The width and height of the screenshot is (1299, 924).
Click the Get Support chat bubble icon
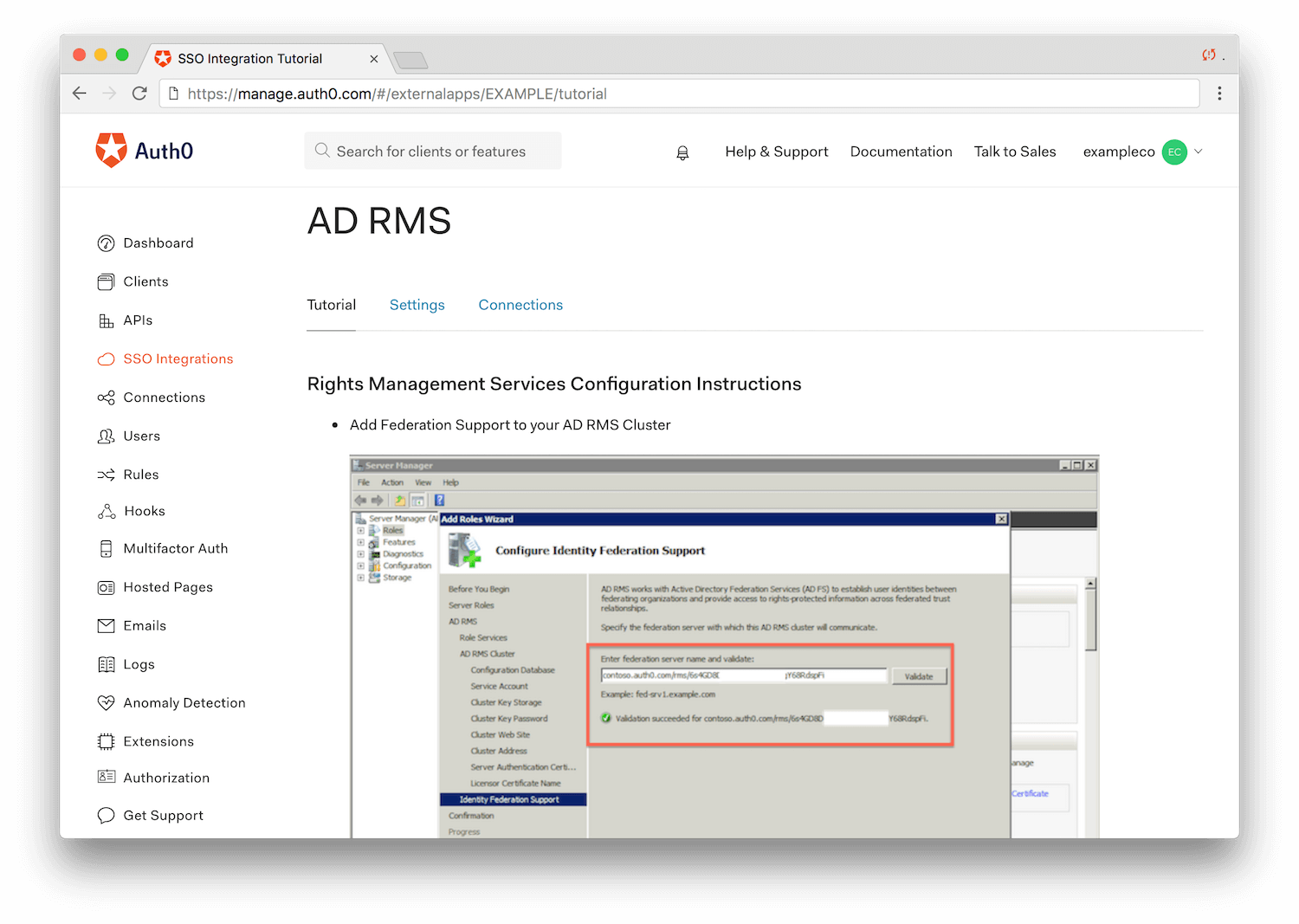(106, 815)
